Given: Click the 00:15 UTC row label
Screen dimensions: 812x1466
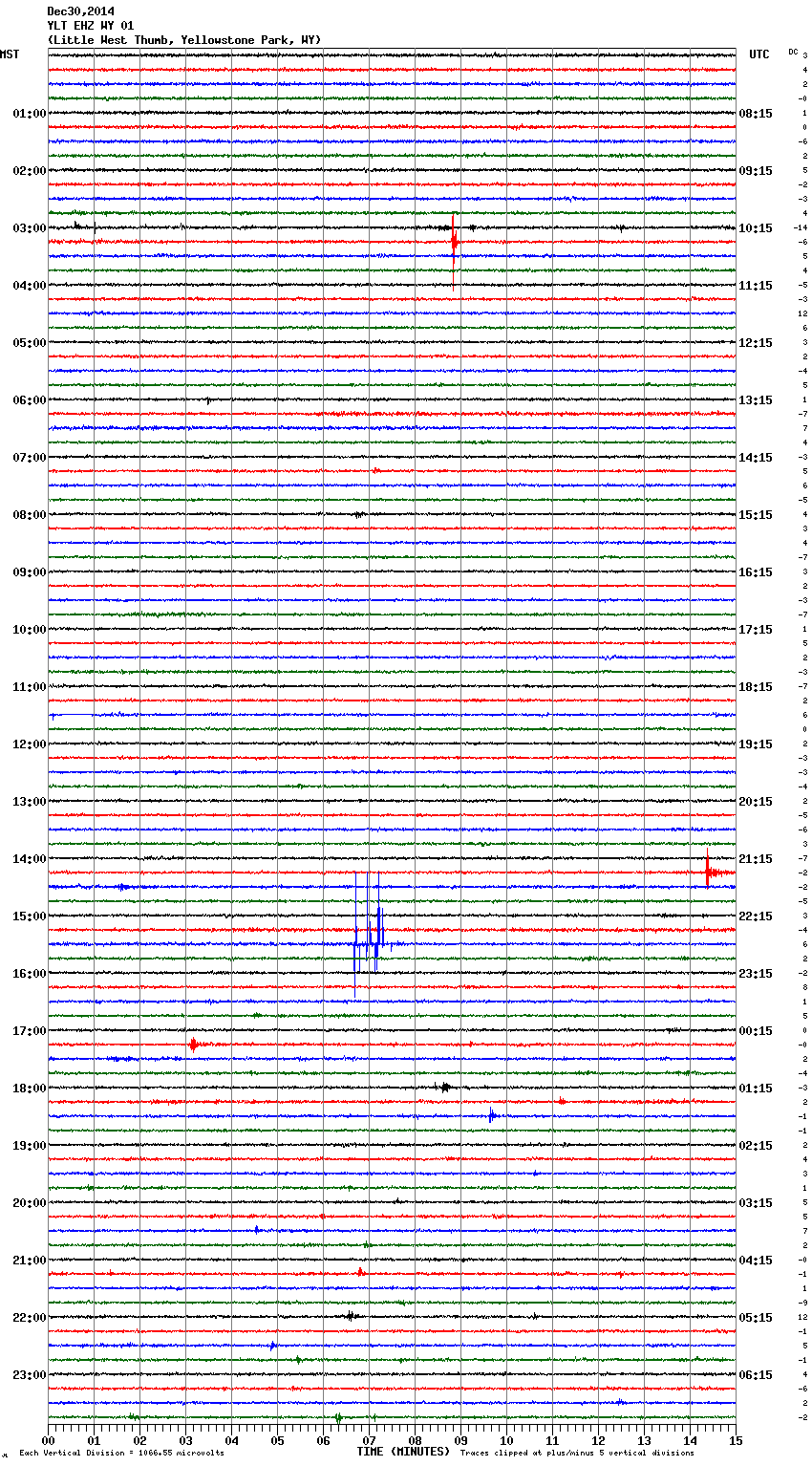Looking at the screenshot, I should (756, 1031).
